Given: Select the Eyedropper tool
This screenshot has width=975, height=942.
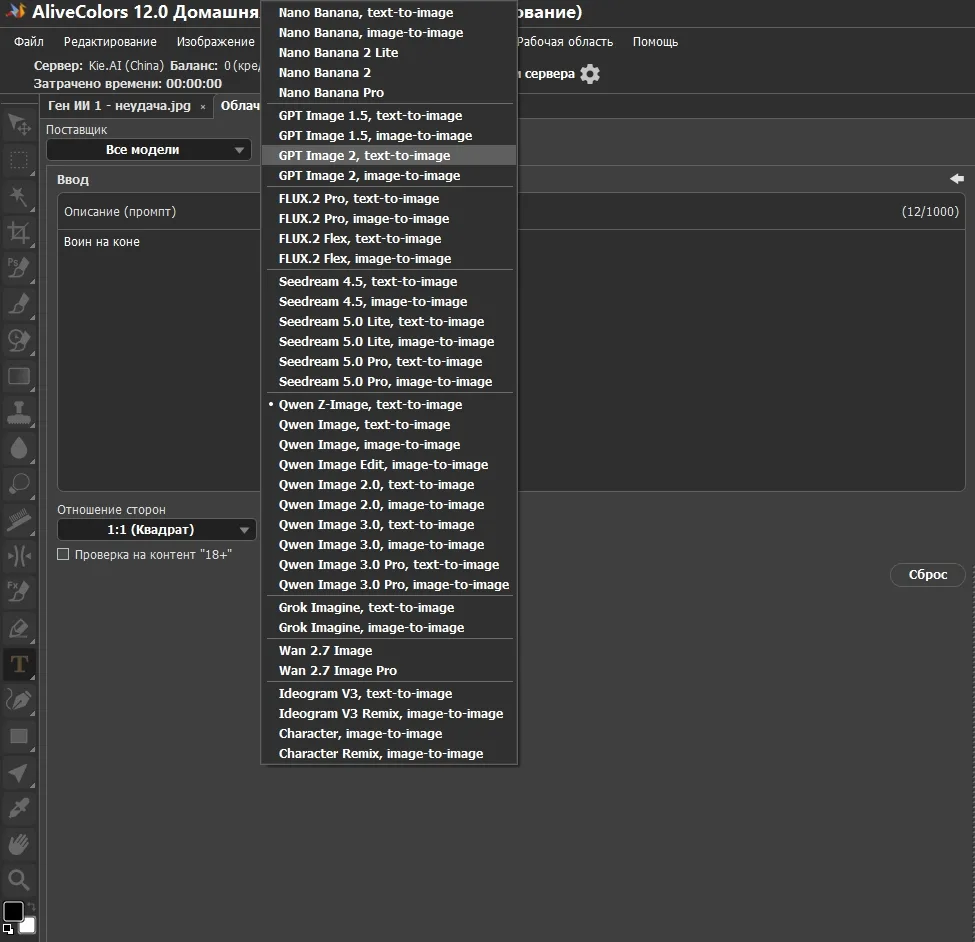Looking at the screenshot, I should pos(19,808).
